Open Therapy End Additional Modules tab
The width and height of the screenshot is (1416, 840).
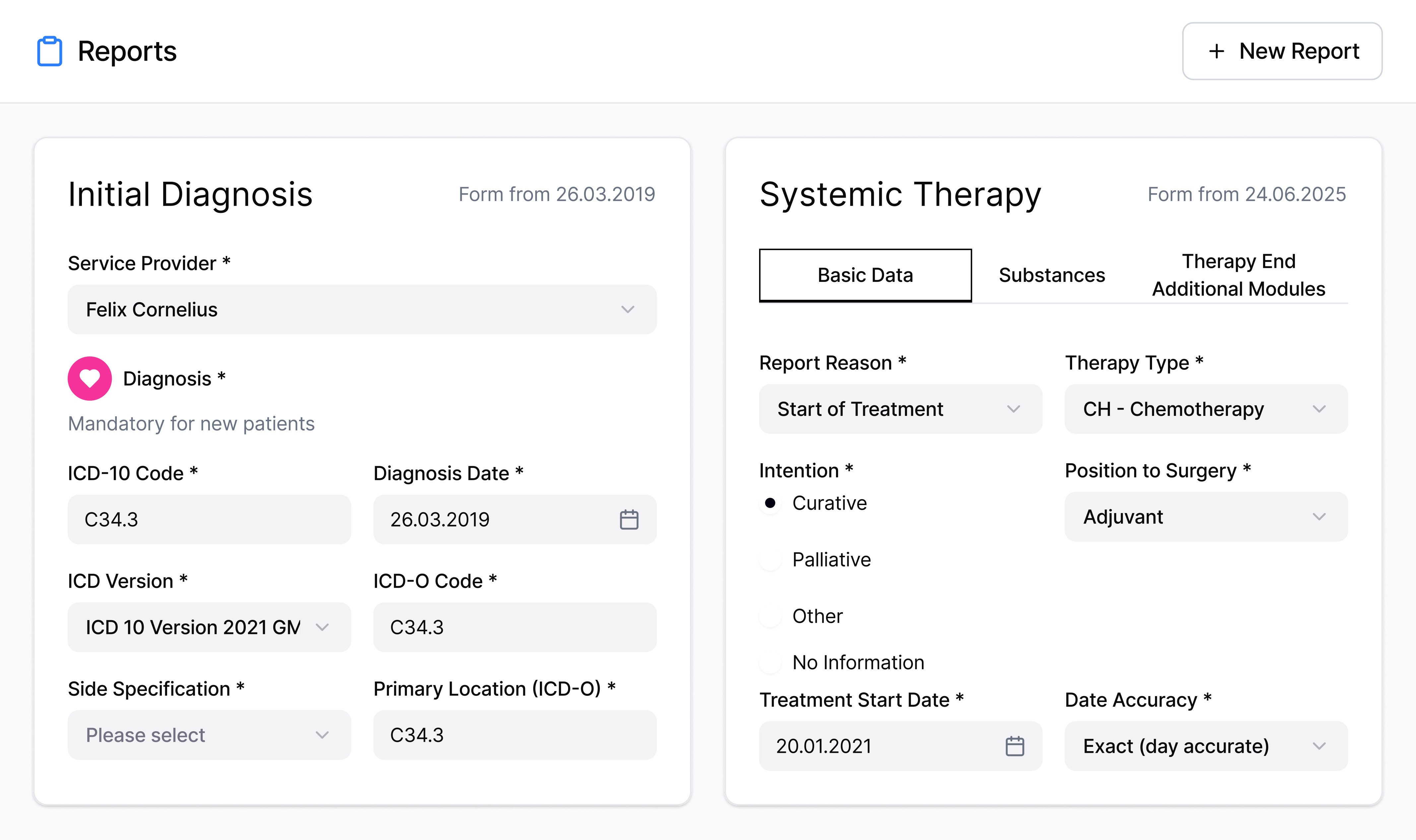[1238, 275]
